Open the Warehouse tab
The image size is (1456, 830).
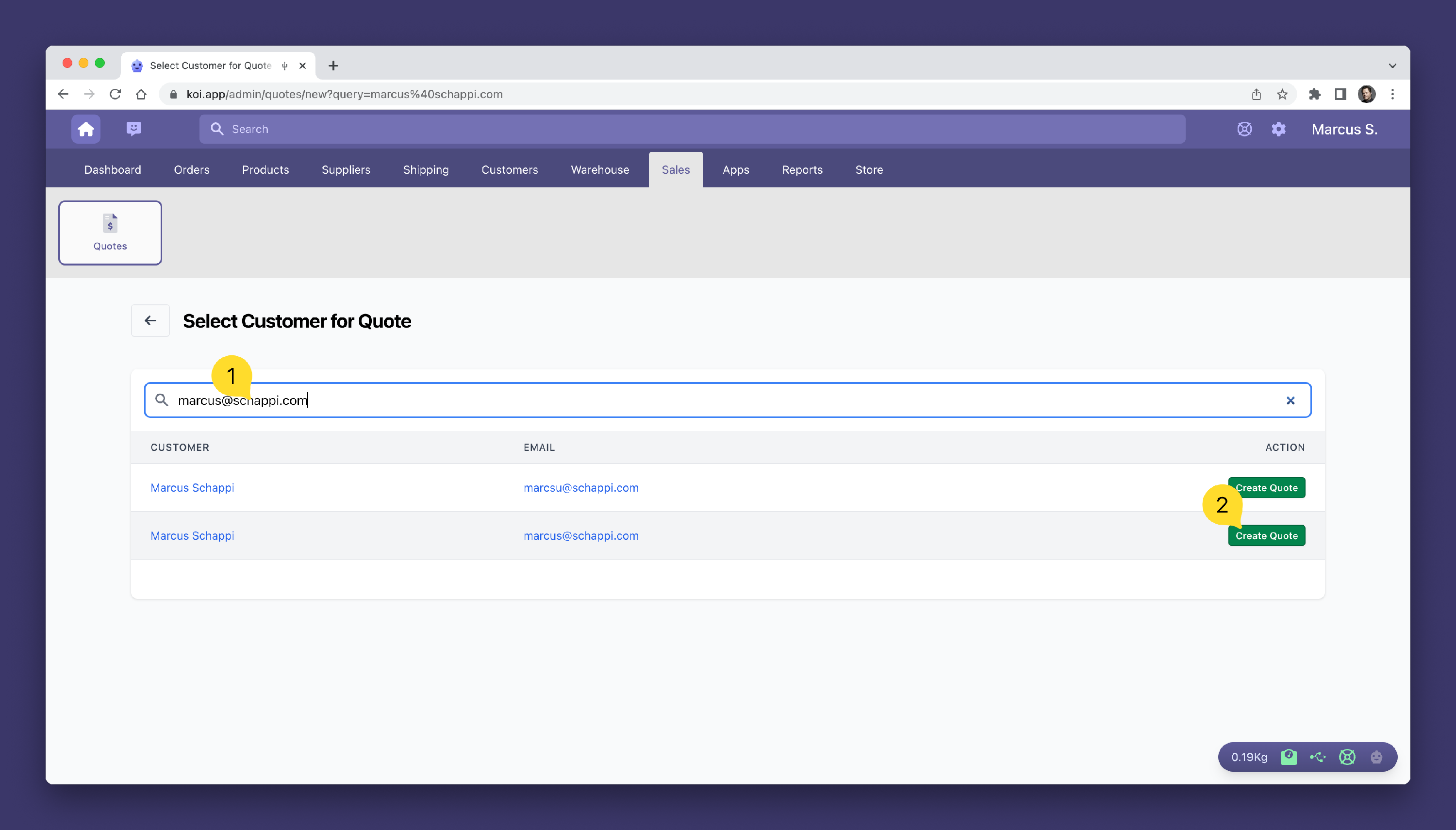pos(599,170)
